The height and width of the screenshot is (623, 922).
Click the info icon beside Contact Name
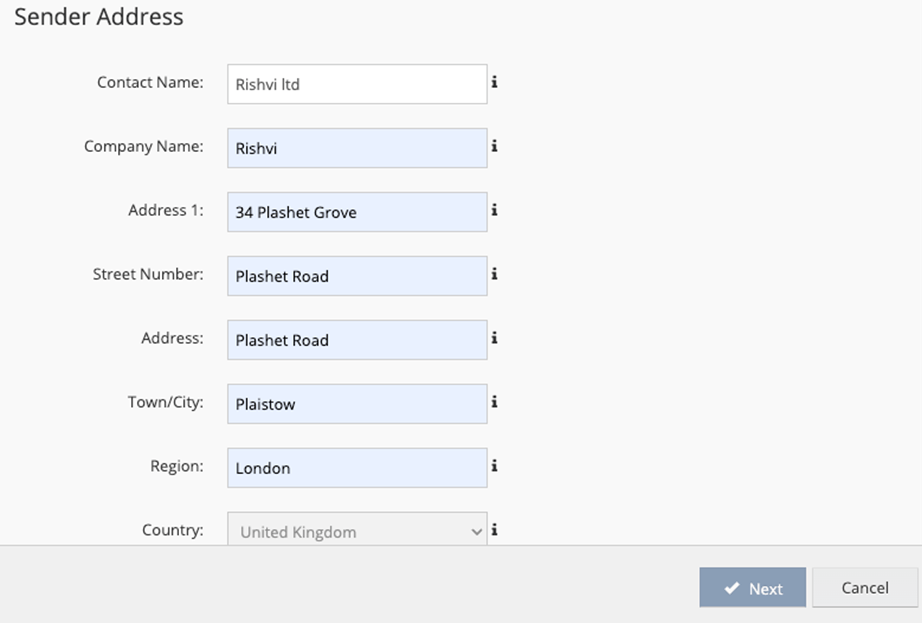pyautogui.click(x=494, y=83)
